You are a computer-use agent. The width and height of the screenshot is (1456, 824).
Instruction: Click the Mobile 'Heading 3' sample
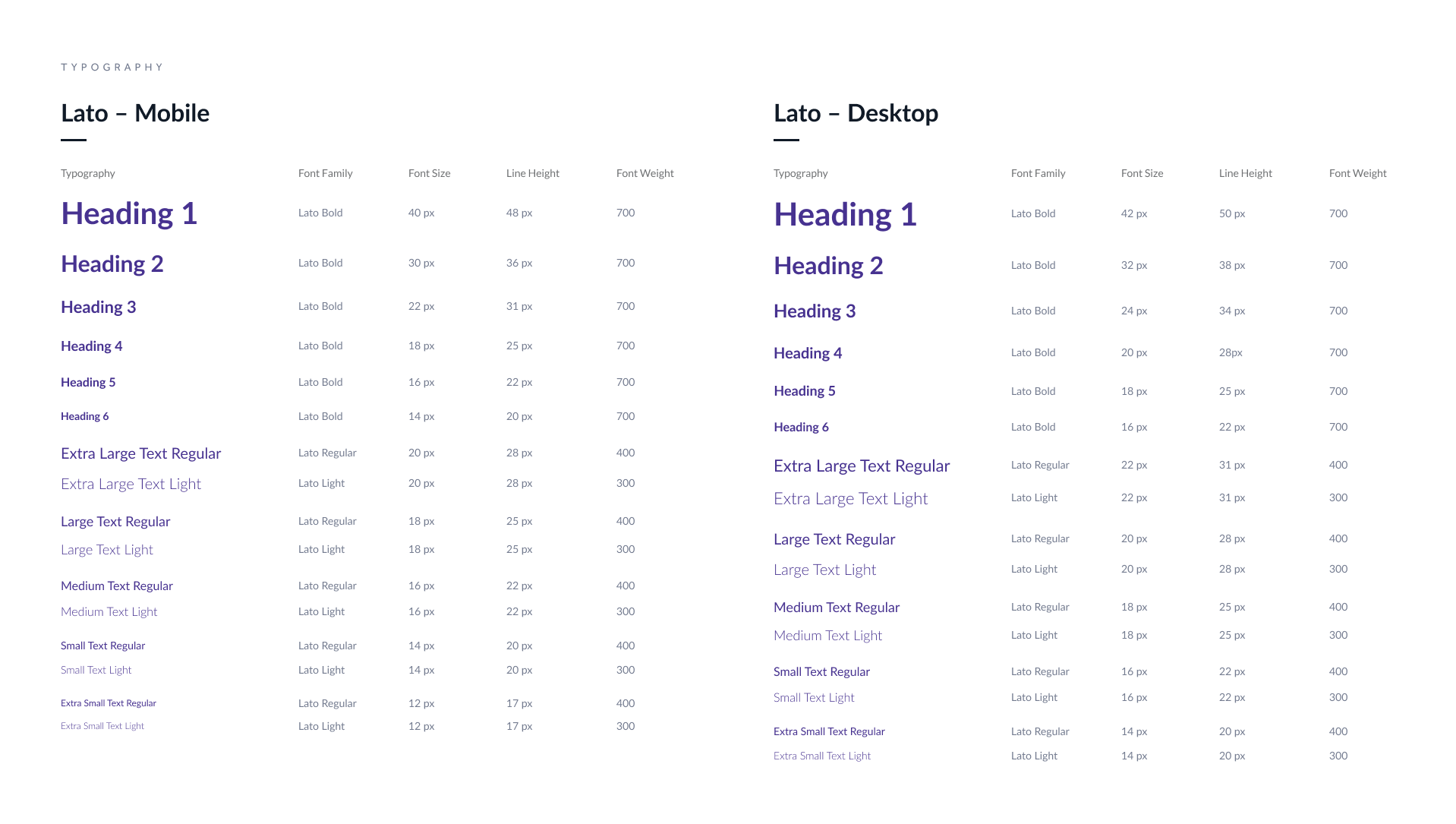pos(99,307)
